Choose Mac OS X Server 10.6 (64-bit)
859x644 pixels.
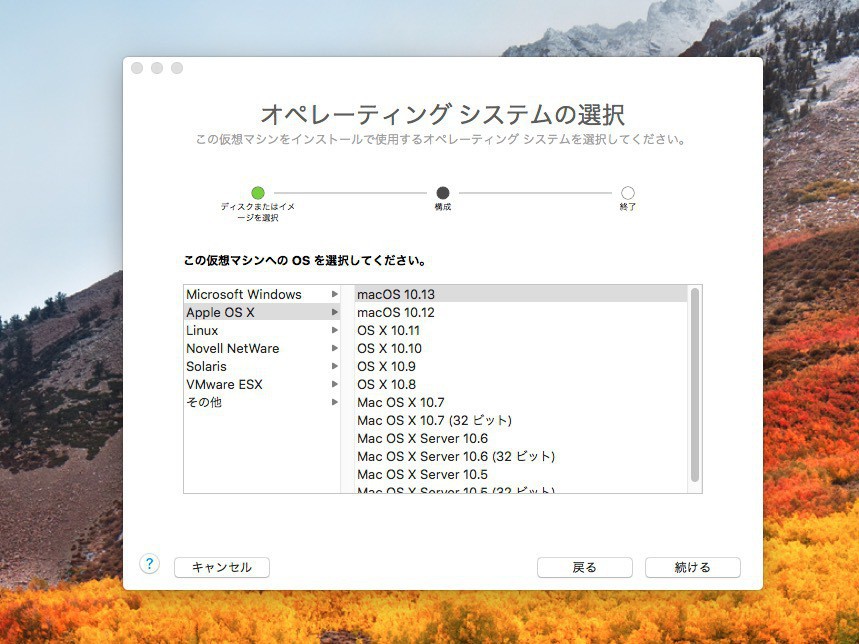520,438
